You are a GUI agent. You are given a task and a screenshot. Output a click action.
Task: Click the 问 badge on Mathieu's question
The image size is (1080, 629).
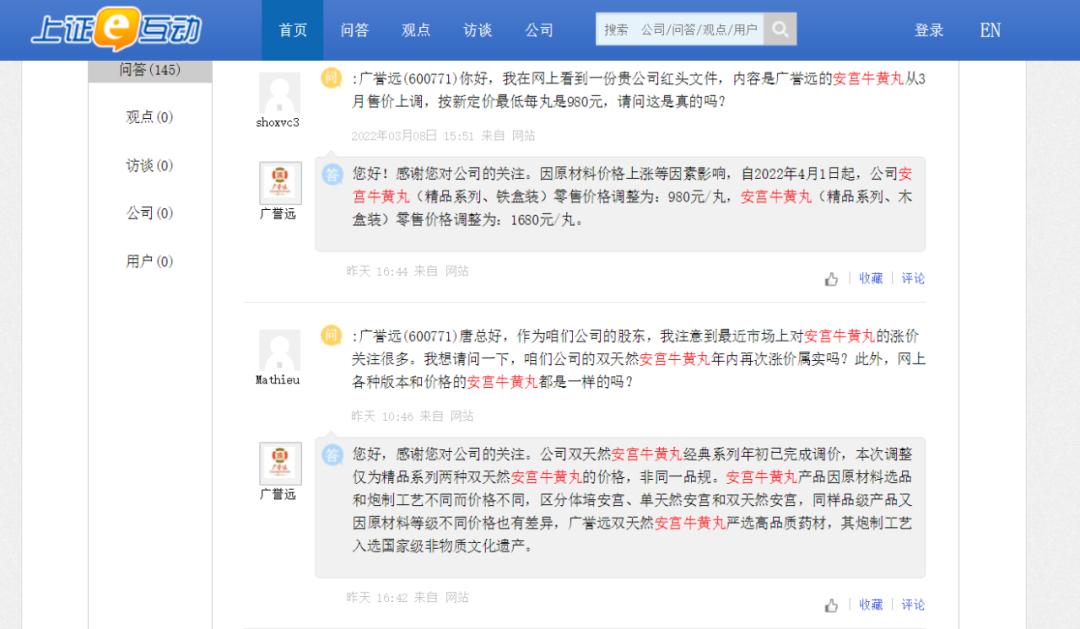pyautogui.click(x=331, y=336)
